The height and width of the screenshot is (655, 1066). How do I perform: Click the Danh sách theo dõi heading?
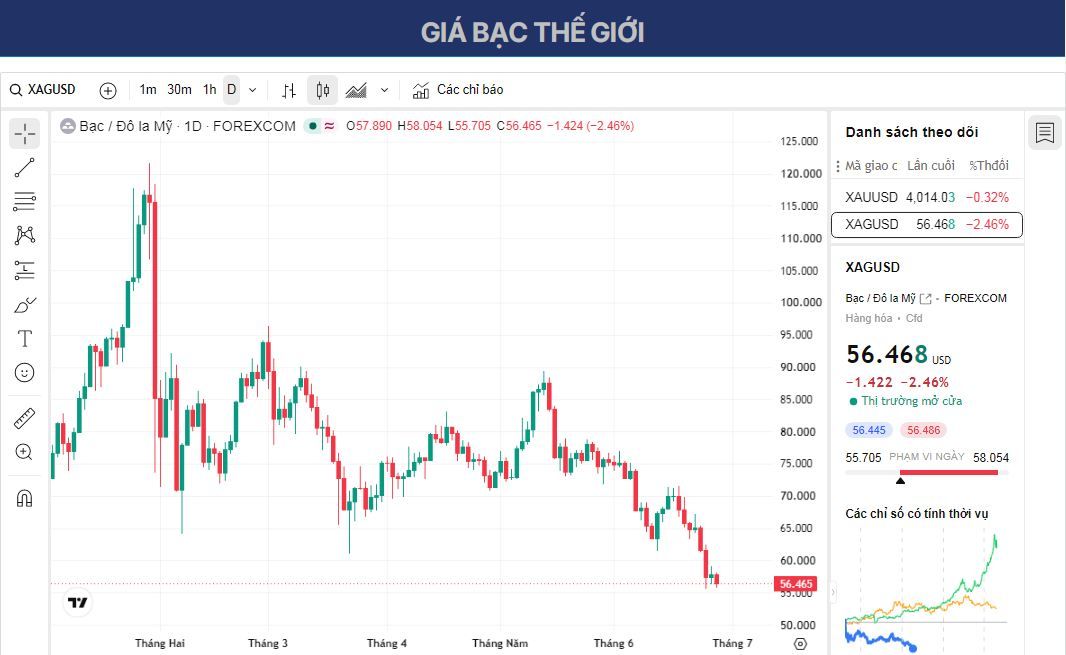click(912, 132)
